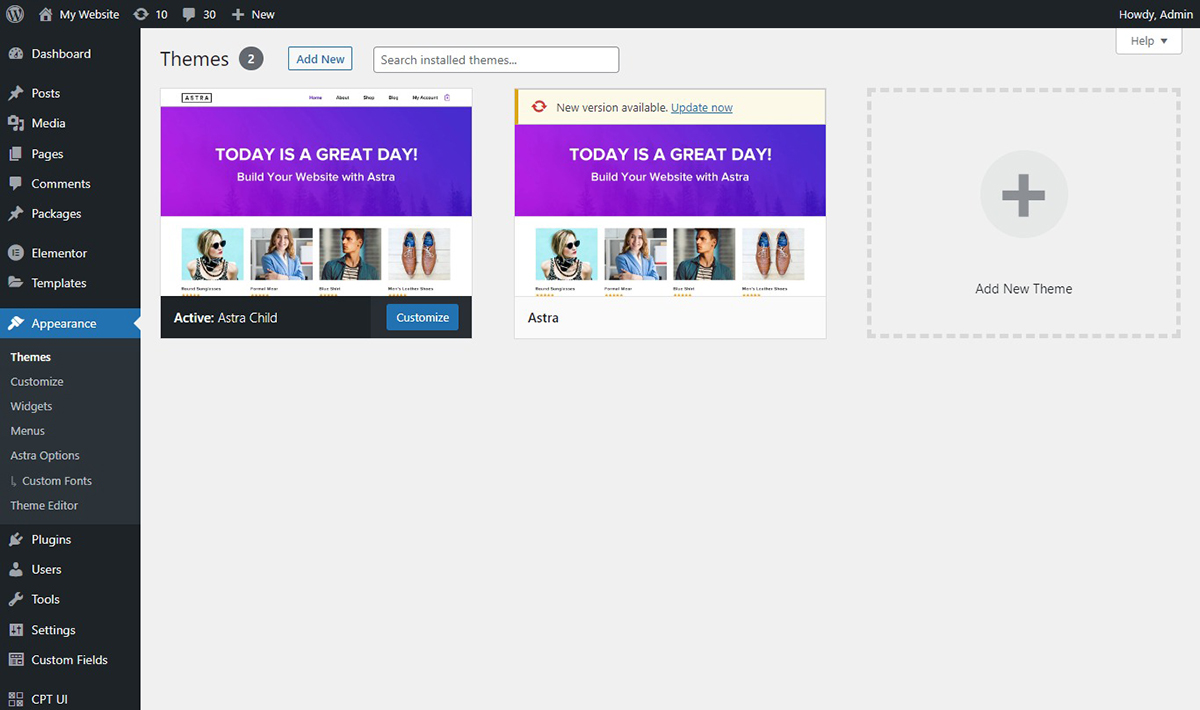
Task: Click the Themes page heading
Action: point(194,59)
